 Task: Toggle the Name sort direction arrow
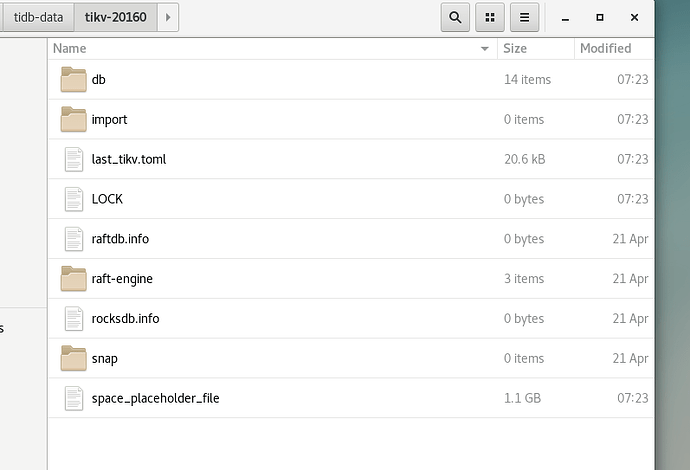(x=484, y=49)
